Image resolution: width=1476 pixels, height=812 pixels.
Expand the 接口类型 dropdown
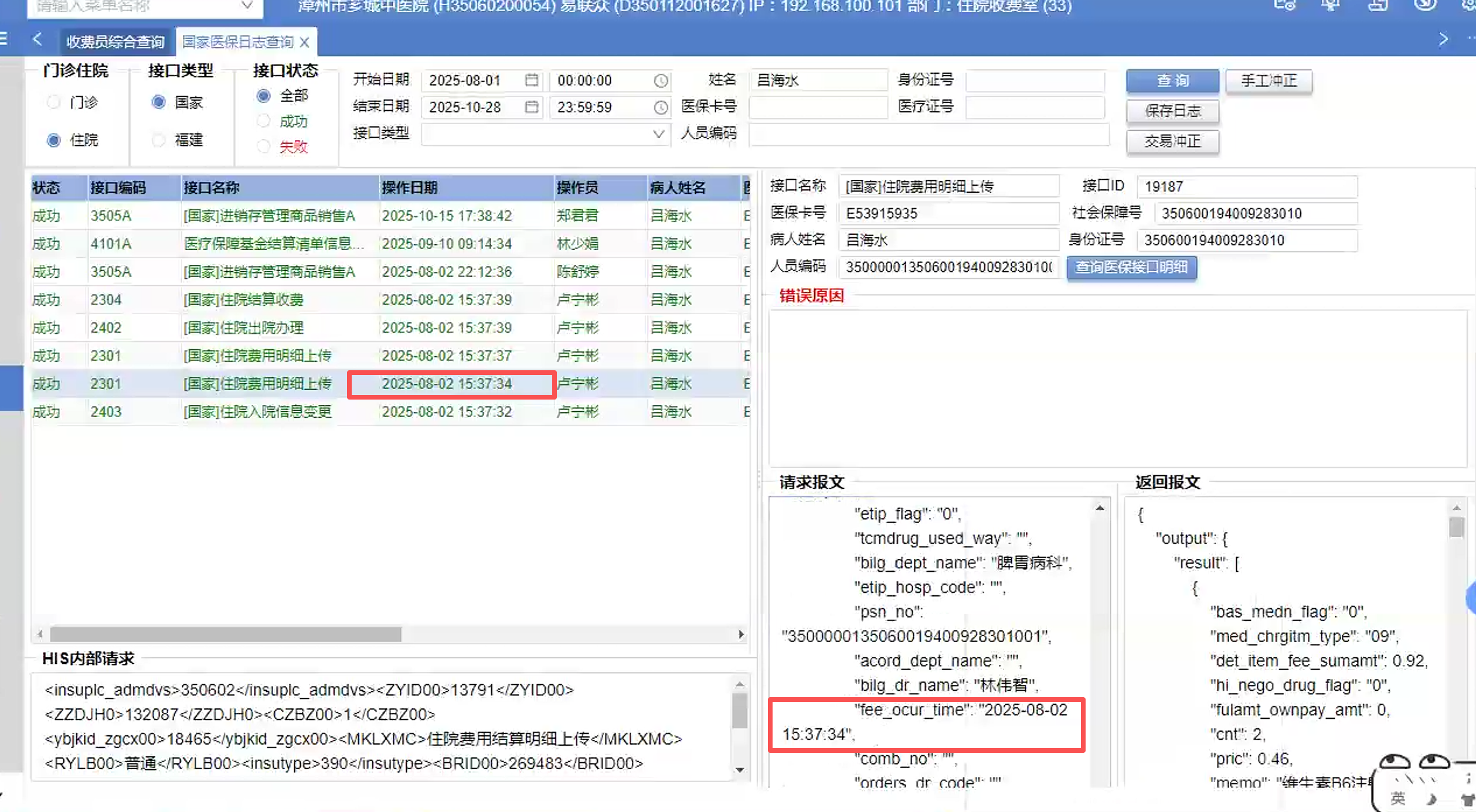tap(658, 134)
